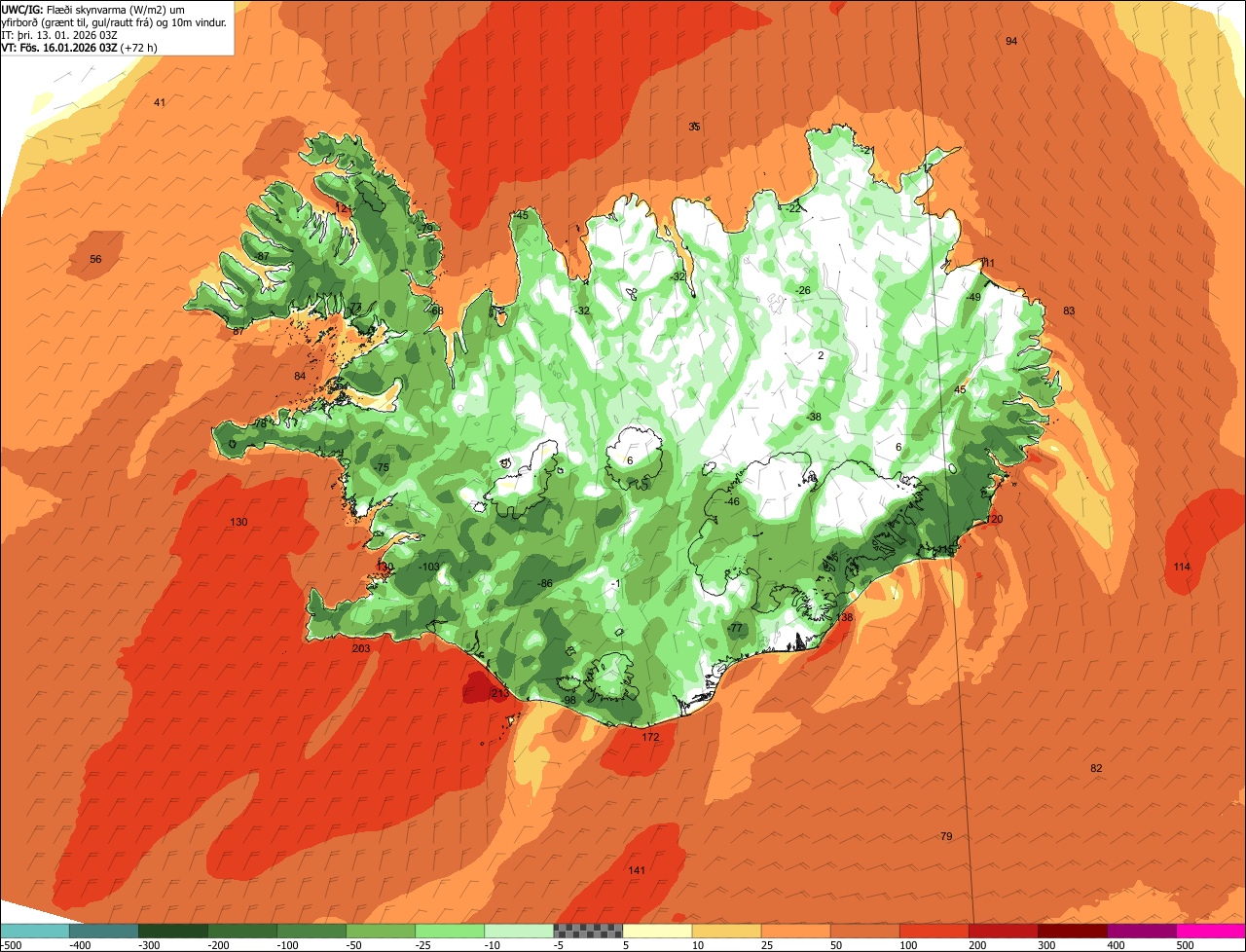Pick the pale green -10 to -5 swatch

point(518,931)
